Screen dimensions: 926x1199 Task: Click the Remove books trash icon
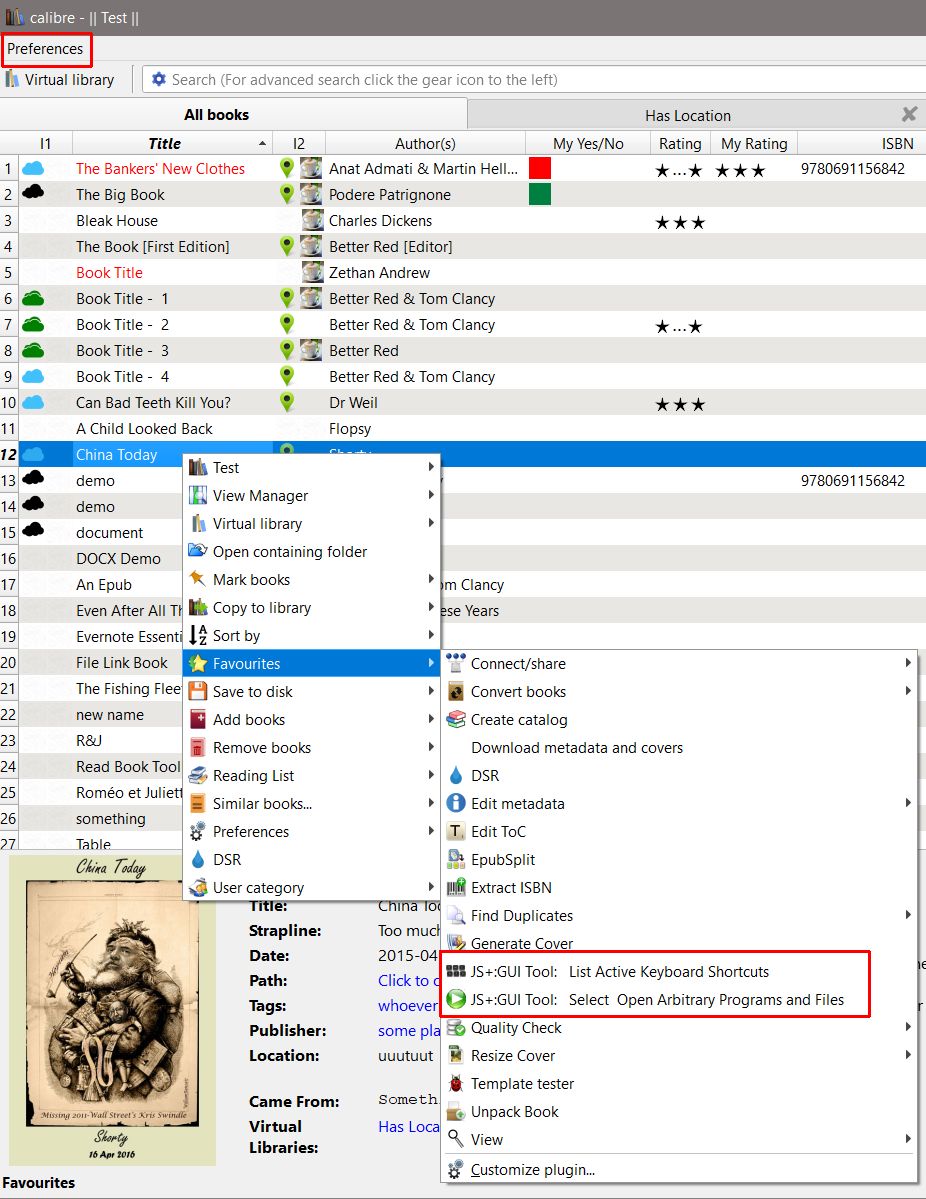[x=198, y=747]
